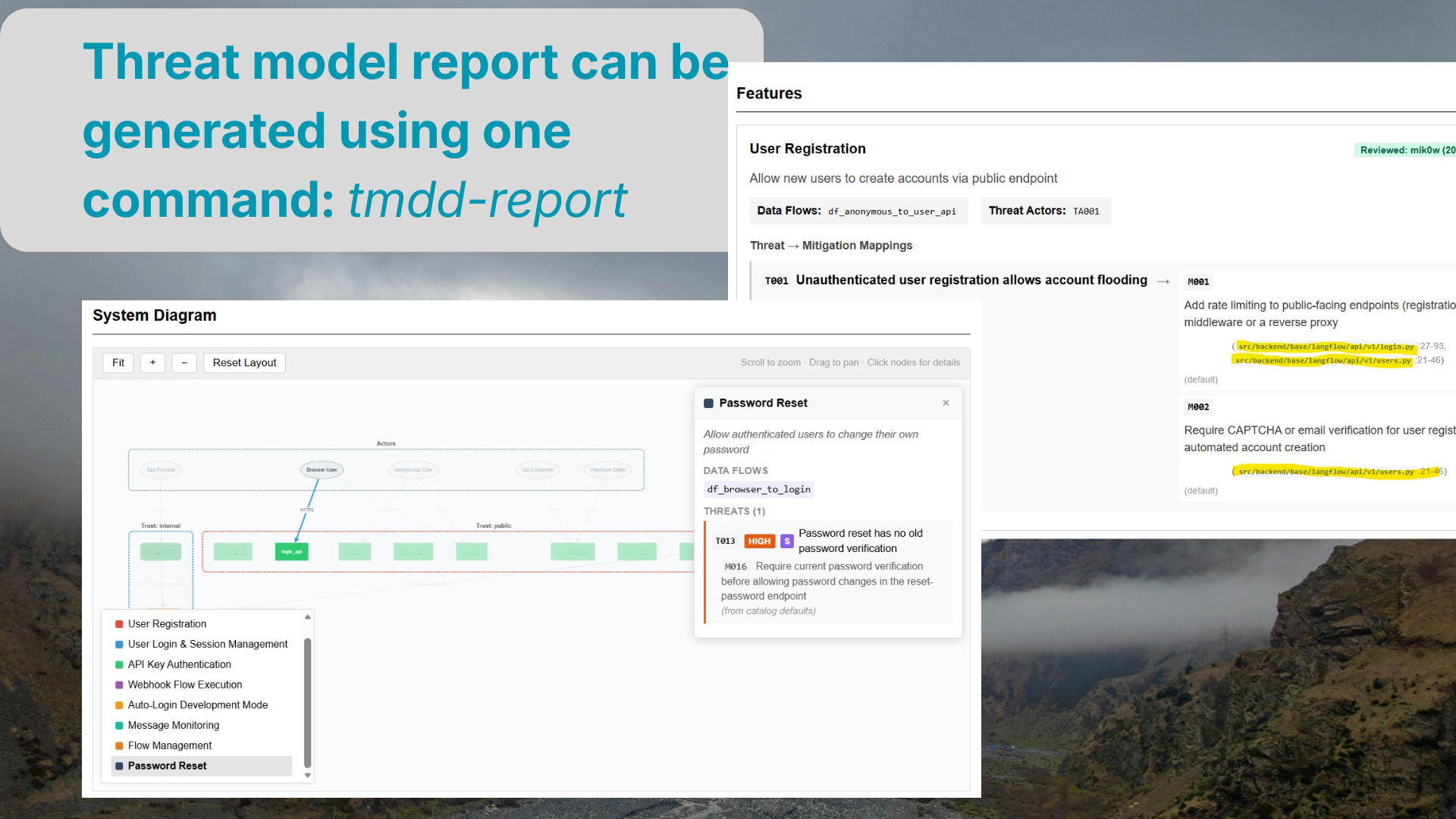Click the Webhook Caller actor node

pyautogui.click(x=607, y=469)
